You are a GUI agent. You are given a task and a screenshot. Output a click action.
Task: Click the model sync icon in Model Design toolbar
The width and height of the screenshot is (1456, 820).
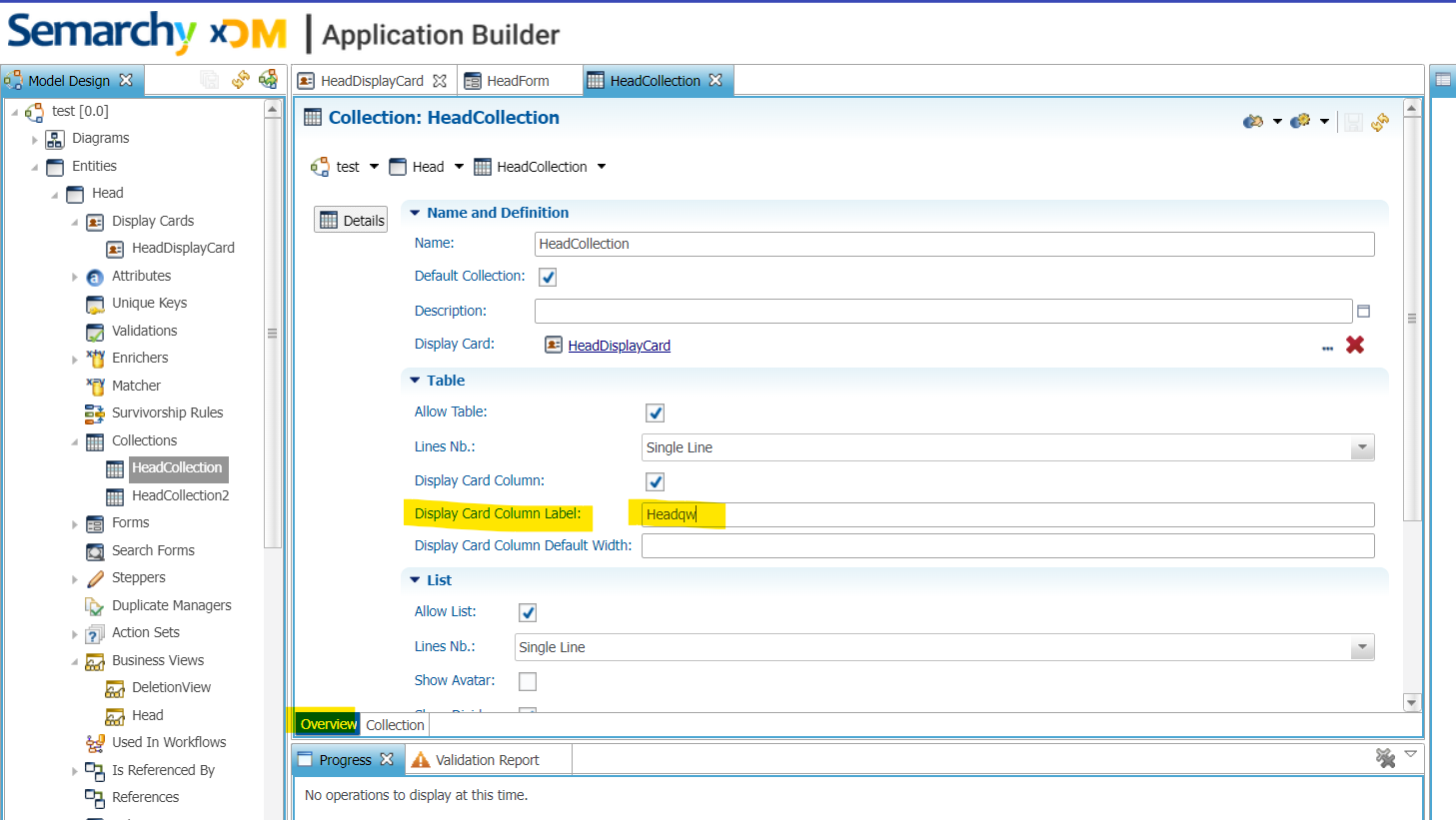tap(268, 80)
